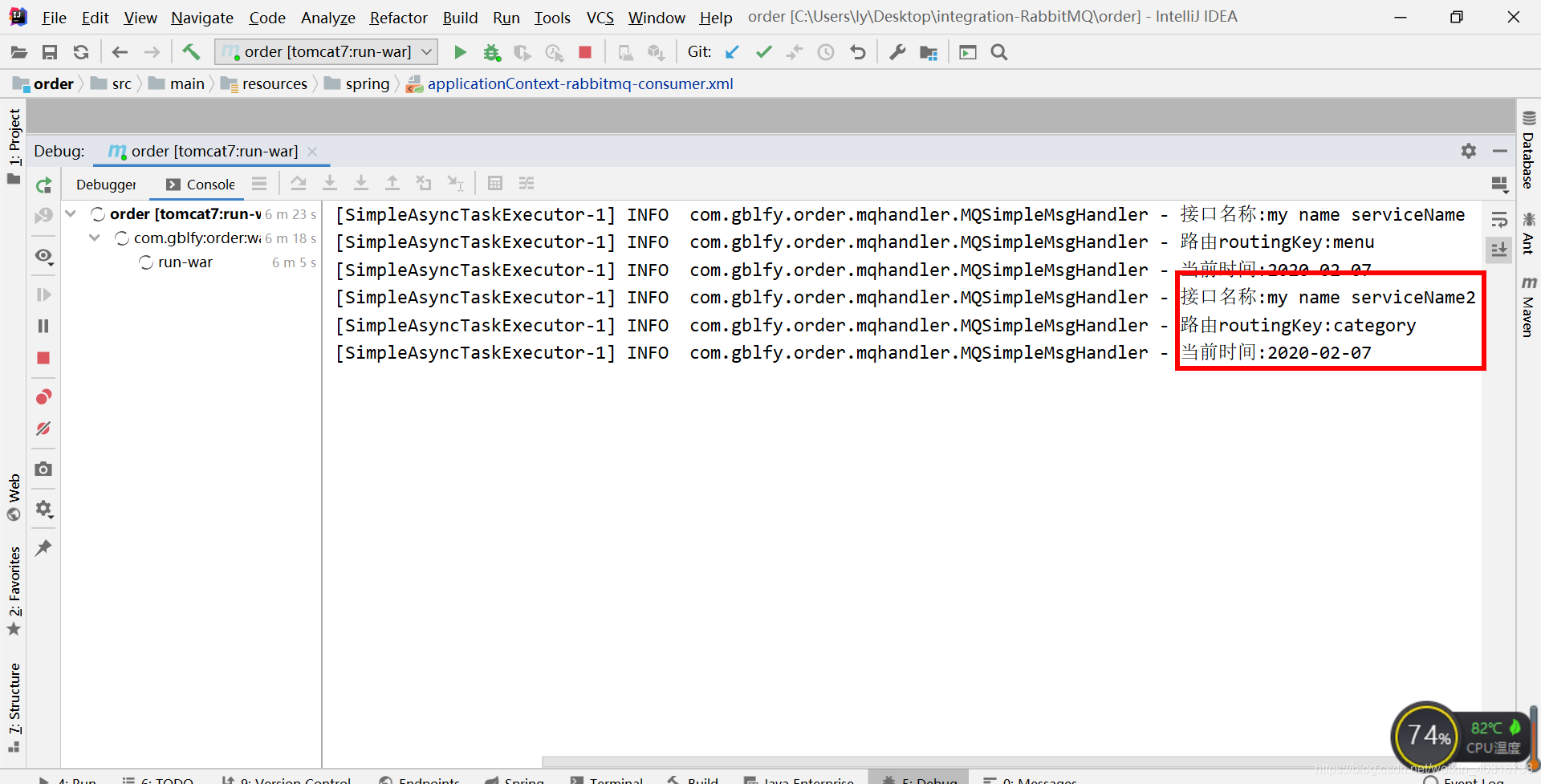Commit changes with the green checkmark

(763, 52)
